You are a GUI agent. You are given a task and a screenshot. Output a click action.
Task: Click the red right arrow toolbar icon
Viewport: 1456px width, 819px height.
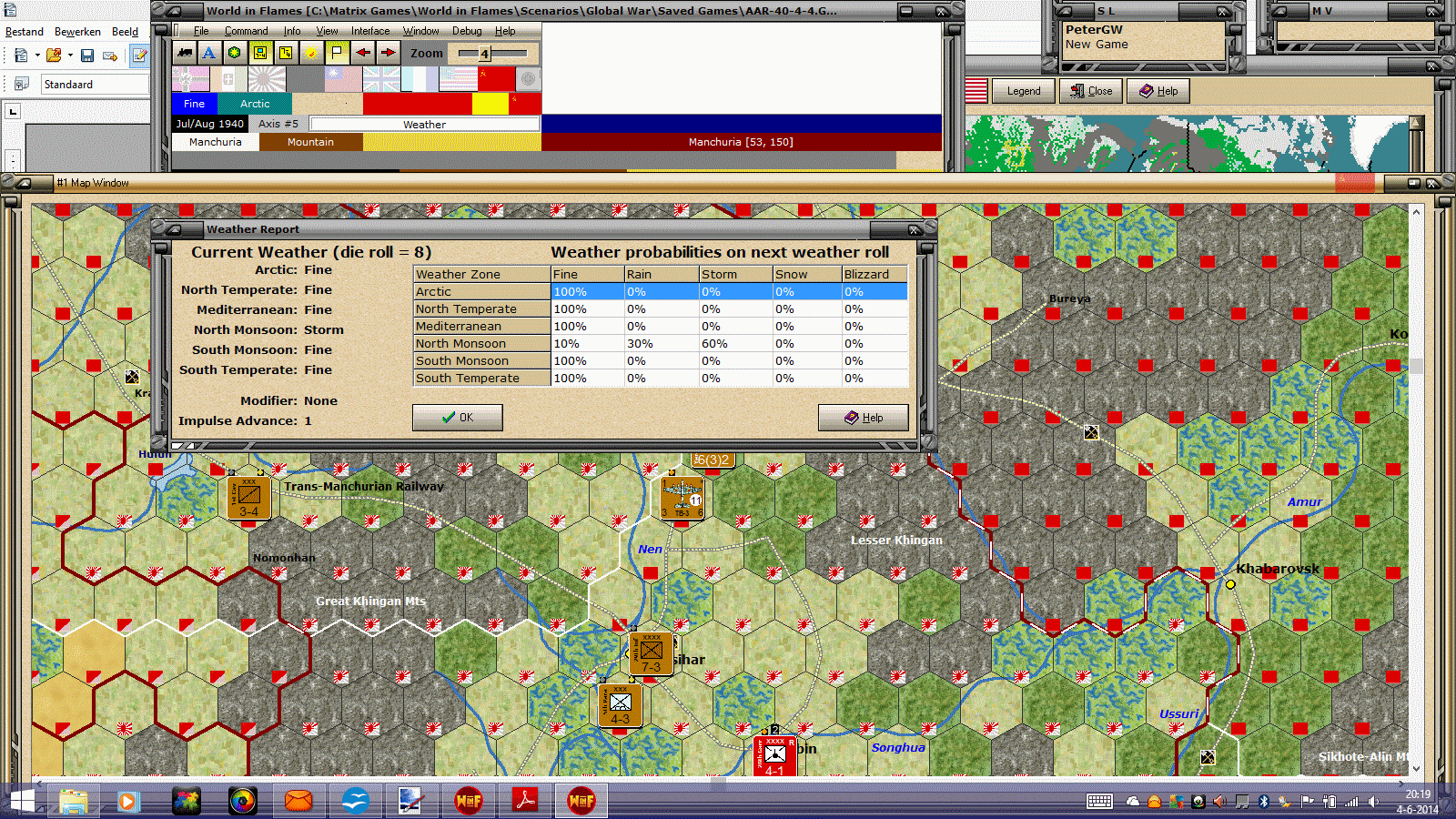[x=388, y=53]
